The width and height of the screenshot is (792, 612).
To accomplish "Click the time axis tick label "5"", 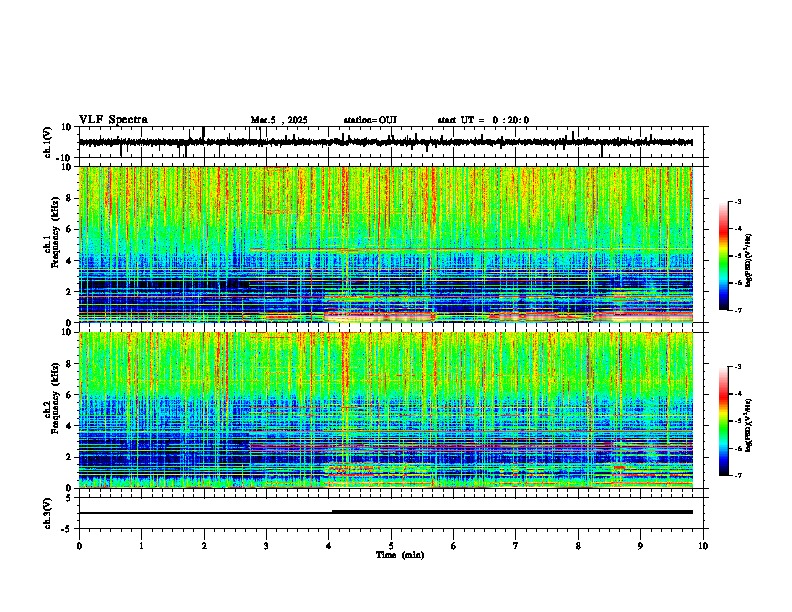I will click(x=391, y=546).
